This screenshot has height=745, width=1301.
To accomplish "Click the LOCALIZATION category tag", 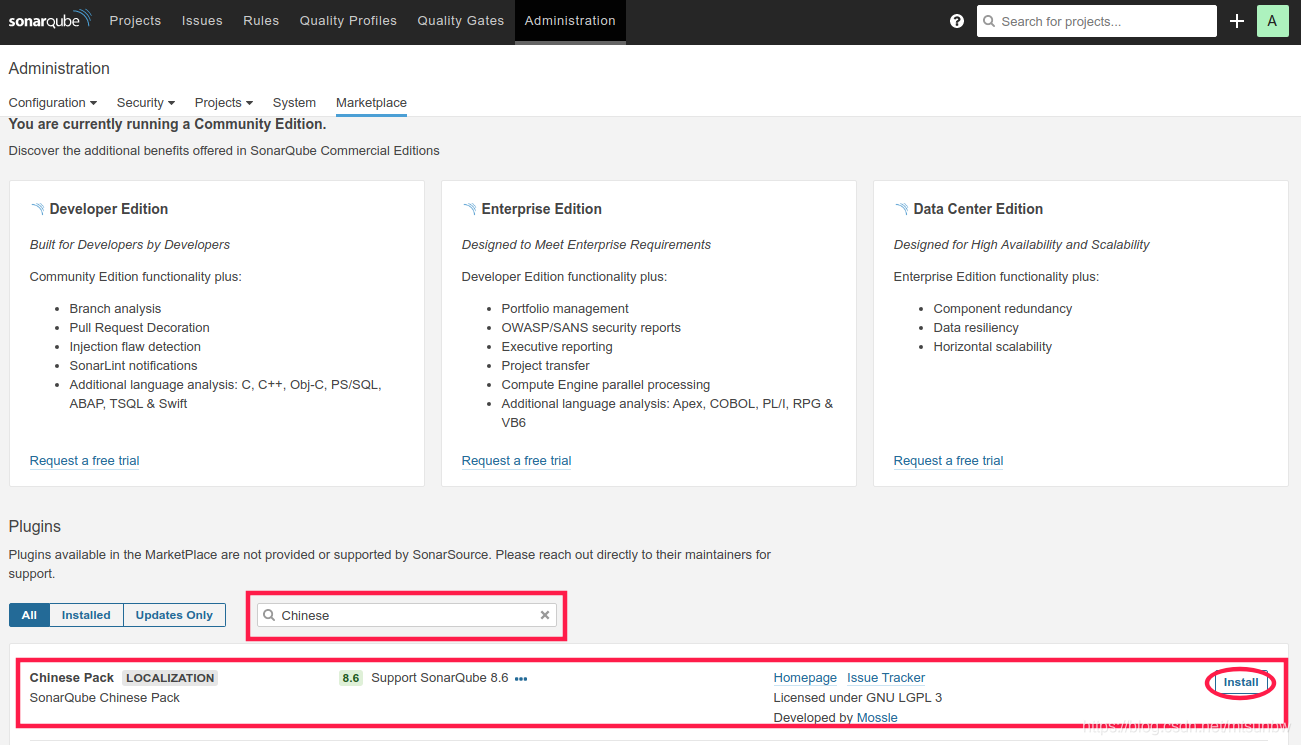I will pyautogui.click(x=170, y=678).
